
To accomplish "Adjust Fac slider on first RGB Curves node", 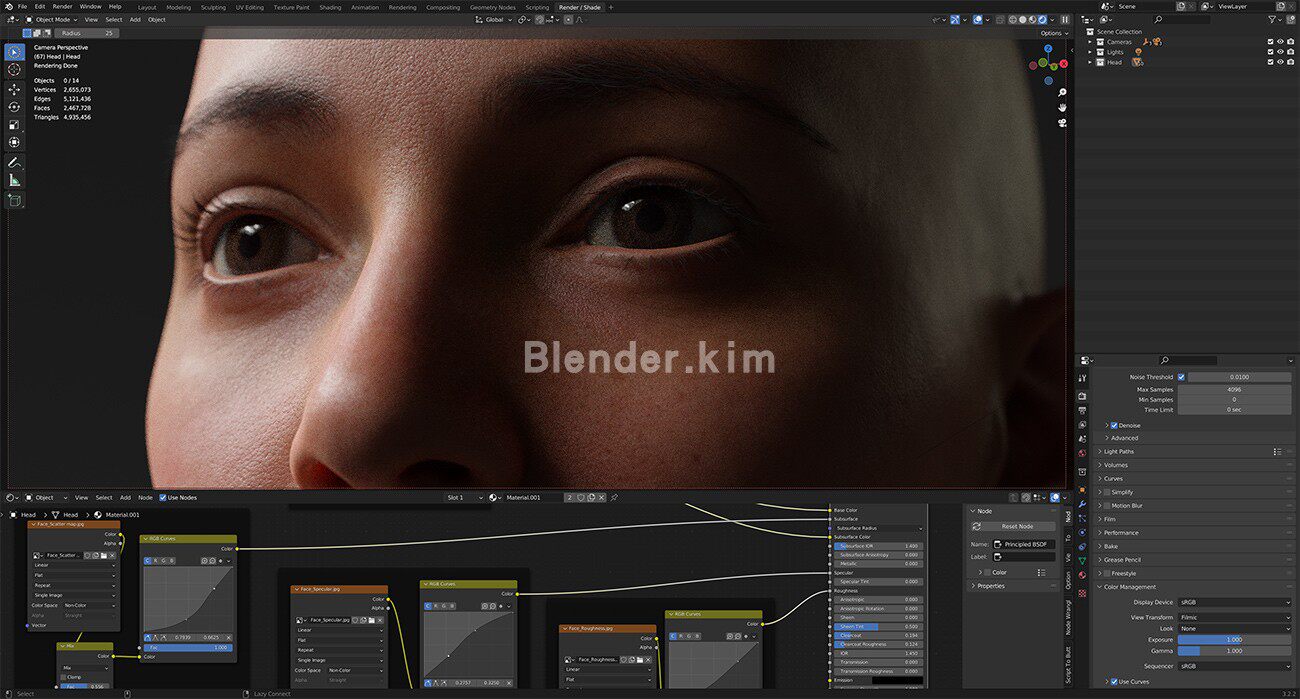I will (189, 648).
